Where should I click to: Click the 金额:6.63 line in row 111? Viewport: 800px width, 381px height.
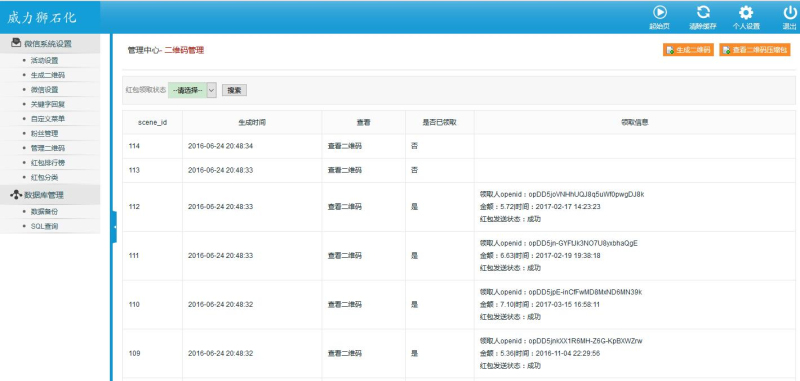pyautogui.click(x=540, y=256)
